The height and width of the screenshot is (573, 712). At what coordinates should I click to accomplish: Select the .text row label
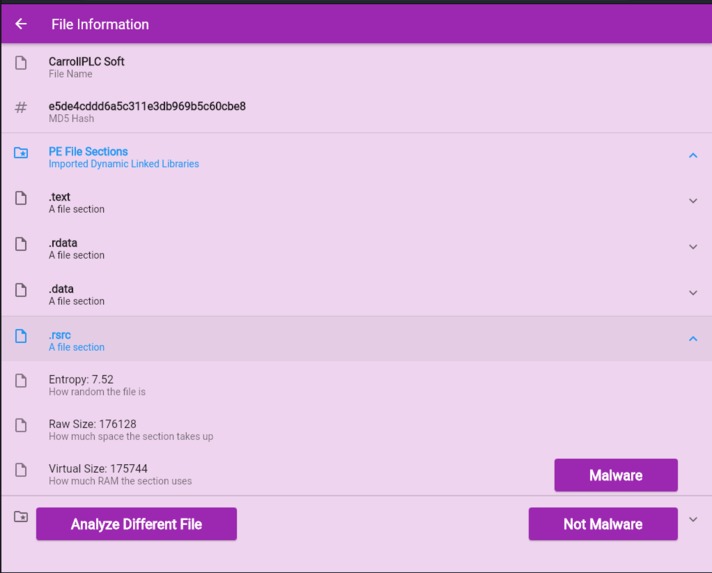coord(59,197)
